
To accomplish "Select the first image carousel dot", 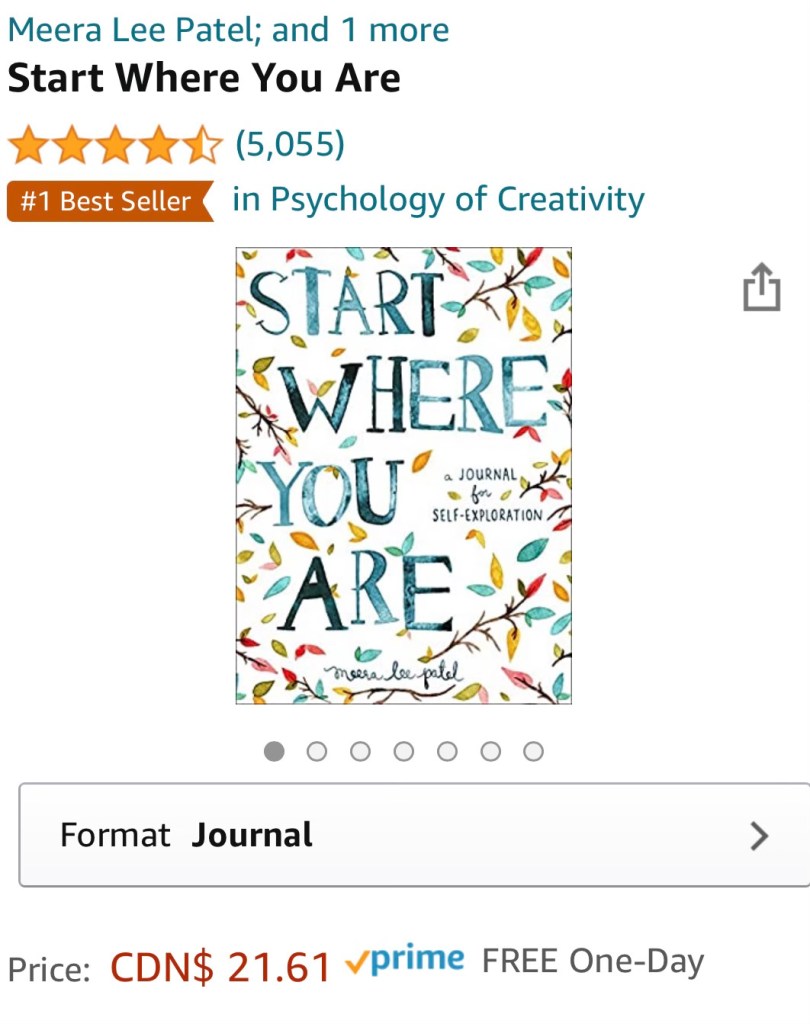I will tap(274, 751).
